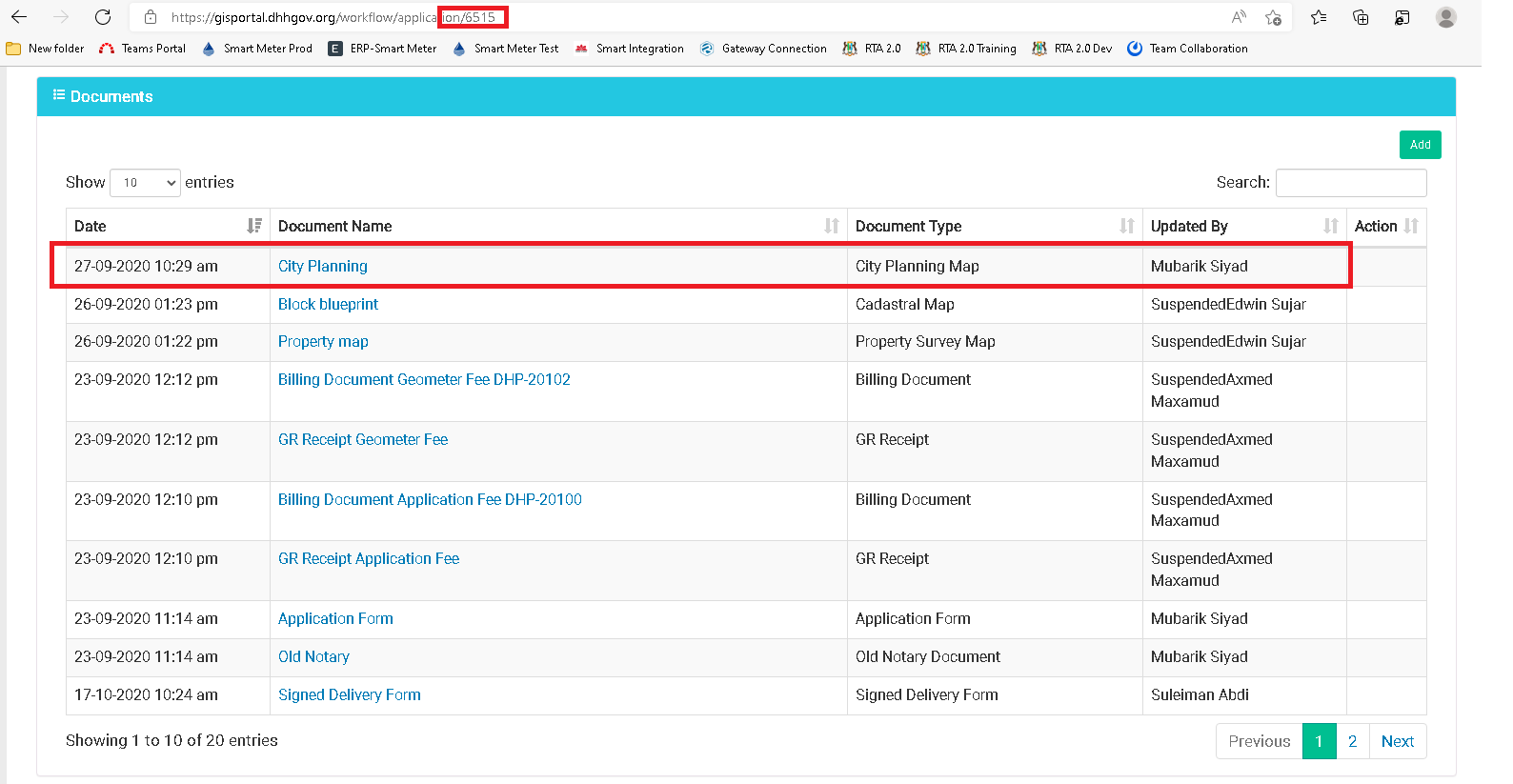1513x784 pixels.
Task: Open the City Planning document link
Action: coord(323,266)
